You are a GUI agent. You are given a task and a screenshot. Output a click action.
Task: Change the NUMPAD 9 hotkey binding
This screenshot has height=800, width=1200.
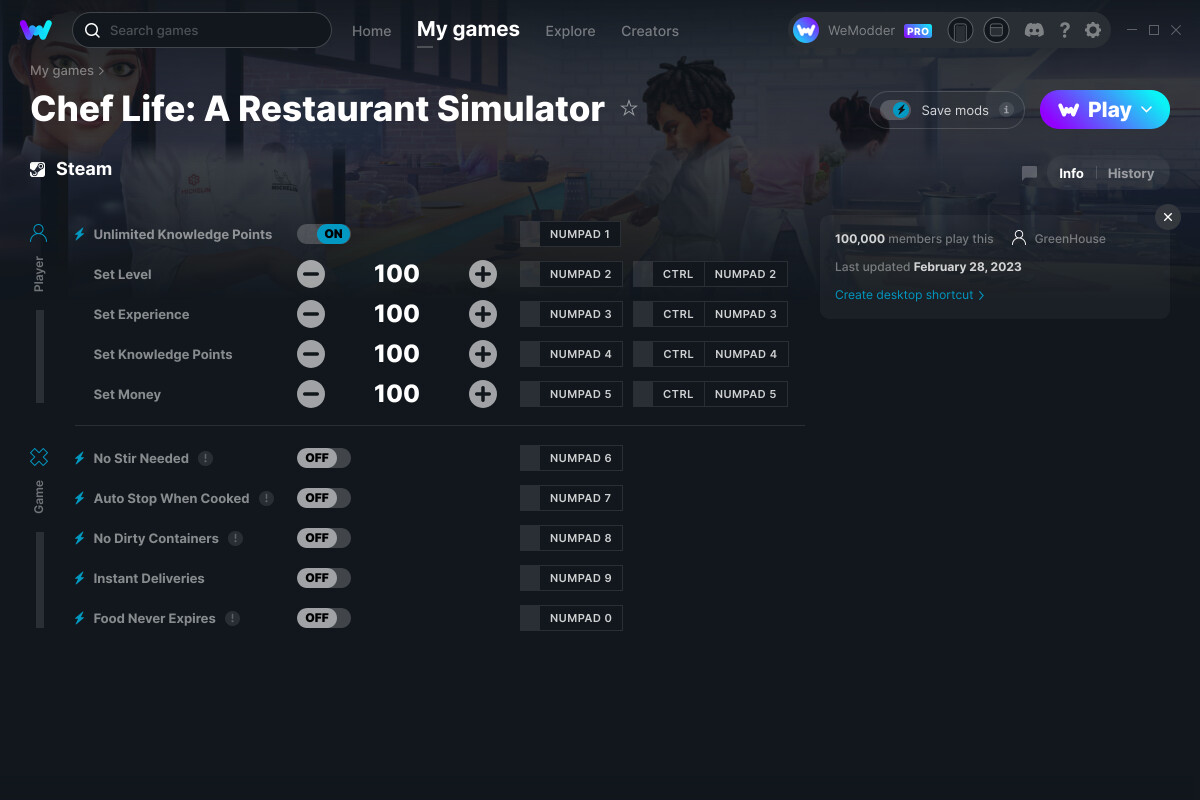(x=571, y=578)
